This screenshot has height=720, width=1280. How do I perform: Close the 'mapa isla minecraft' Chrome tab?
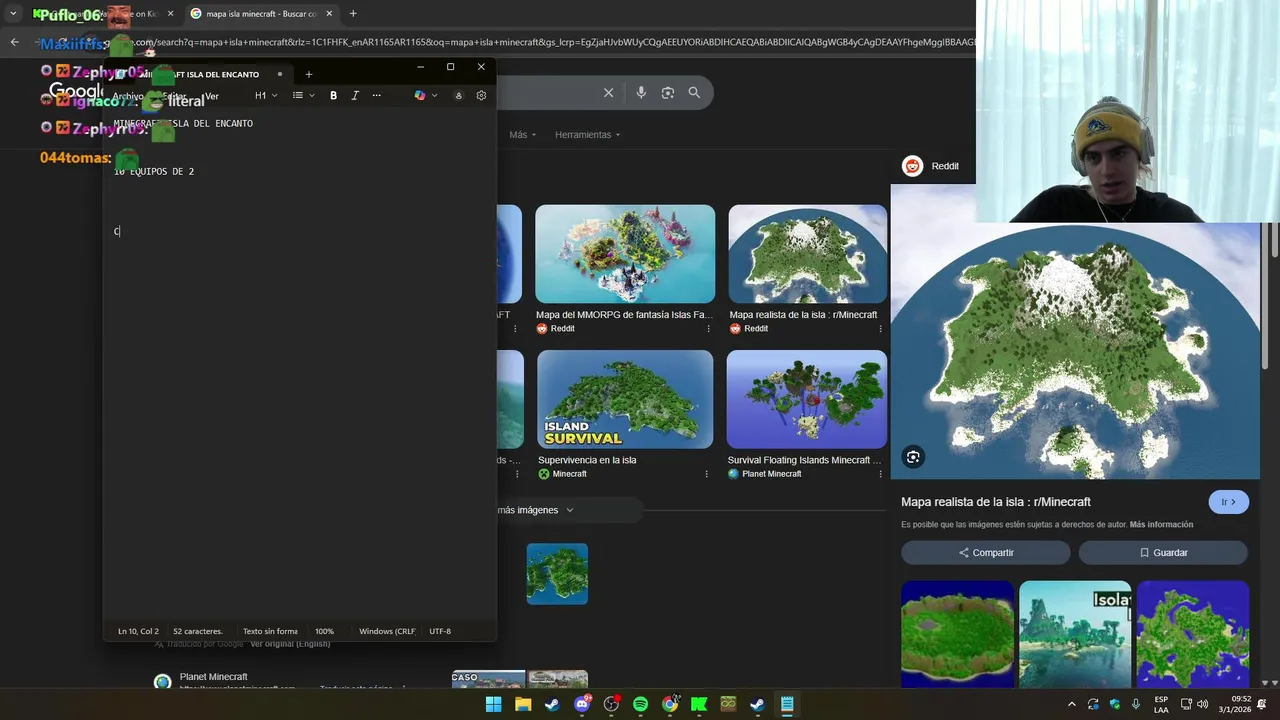click(x=329, y=14)
